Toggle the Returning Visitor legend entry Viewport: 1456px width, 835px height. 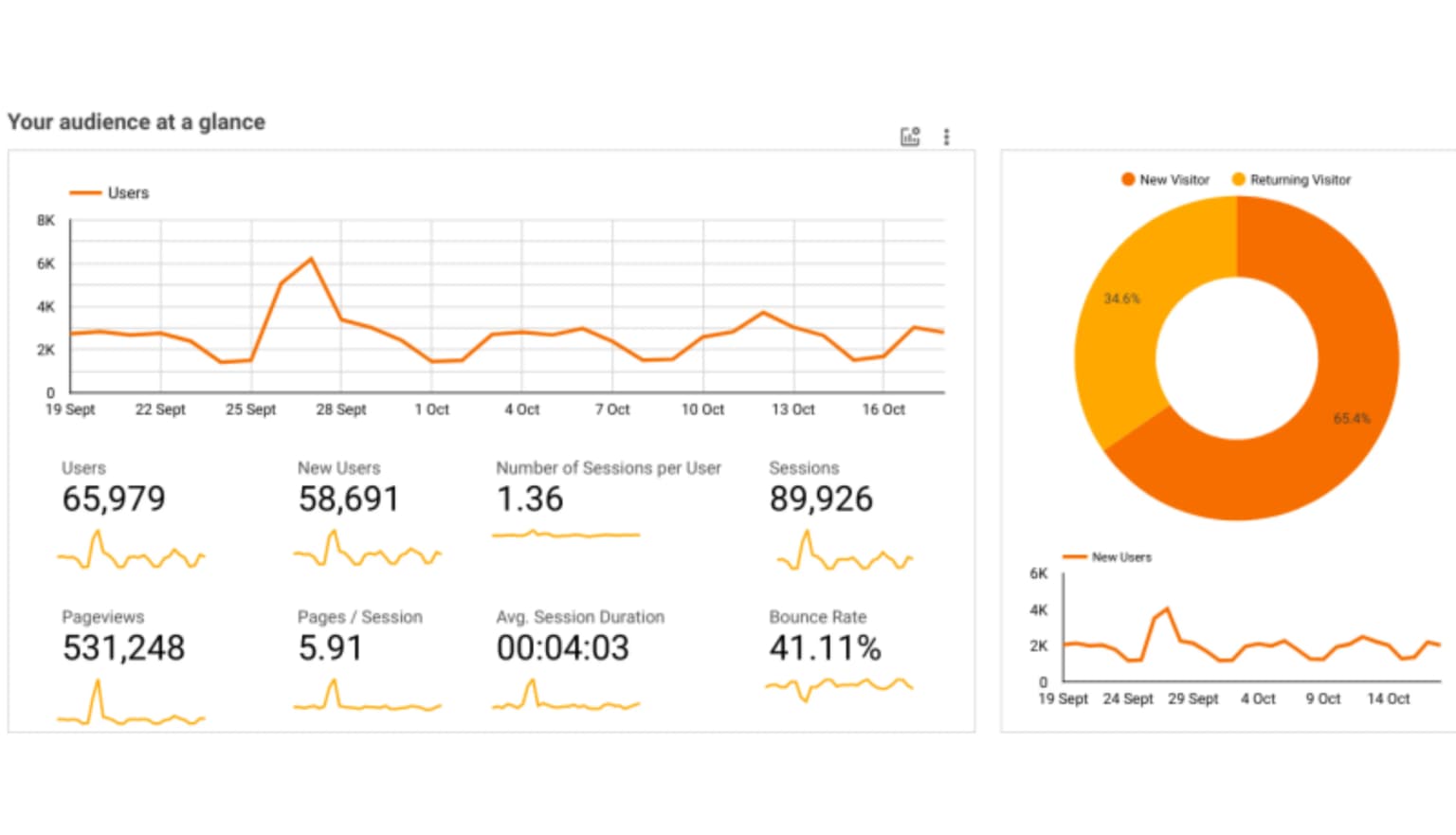[1291, 179]
